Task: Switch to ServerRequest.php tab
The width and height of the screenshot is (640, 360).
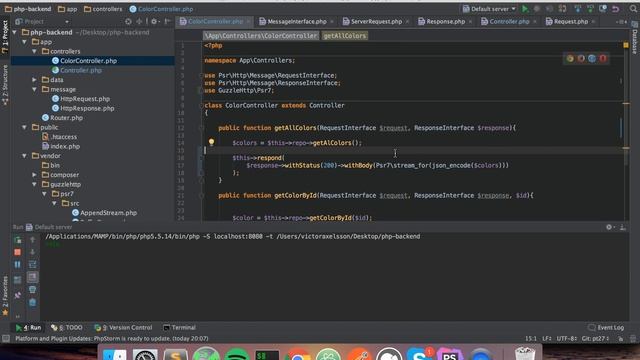Action: (376, 21)
